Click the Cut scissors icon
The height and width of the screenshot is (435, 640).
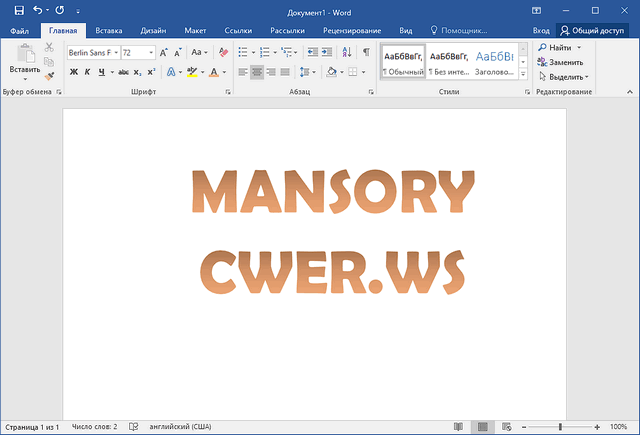point(49,47)
